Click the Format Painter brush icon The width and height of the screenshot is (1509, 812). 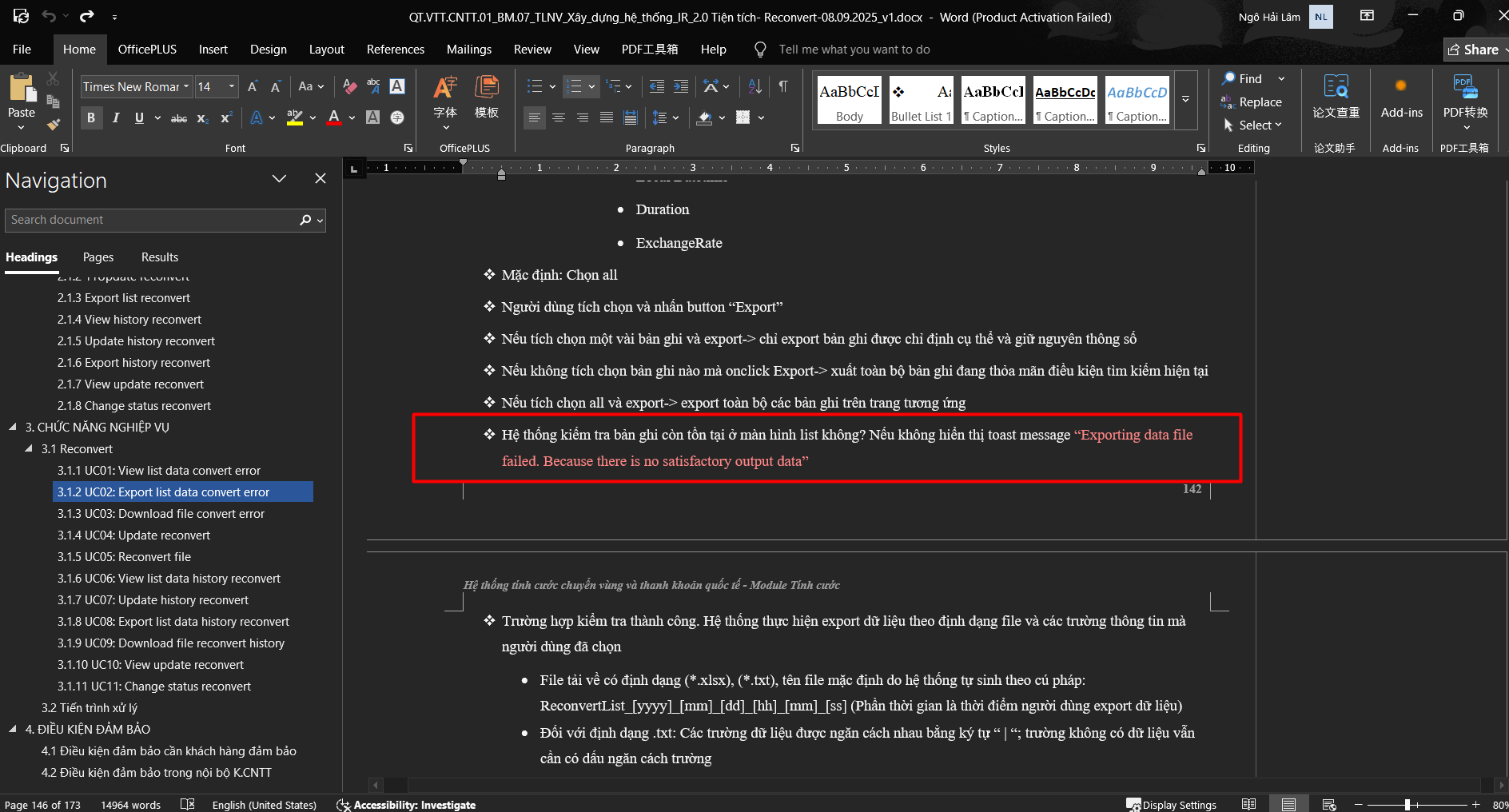click(53, 124)
